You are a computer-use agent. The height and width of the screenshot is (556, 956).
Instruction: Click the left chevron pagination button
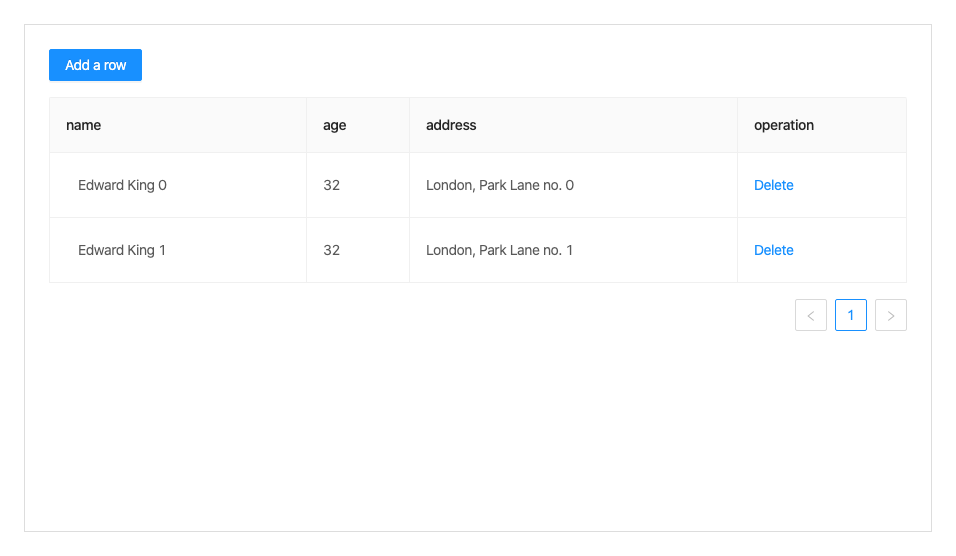[x=811, y=315]
